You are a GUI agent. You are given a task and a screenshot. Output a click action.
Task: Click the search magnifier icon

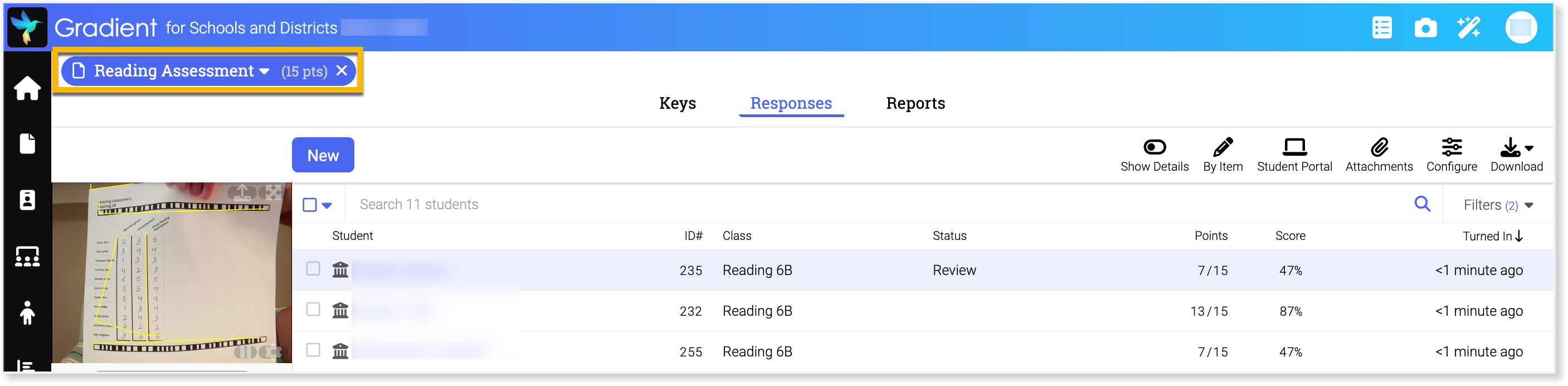(x=1422, y=204)
